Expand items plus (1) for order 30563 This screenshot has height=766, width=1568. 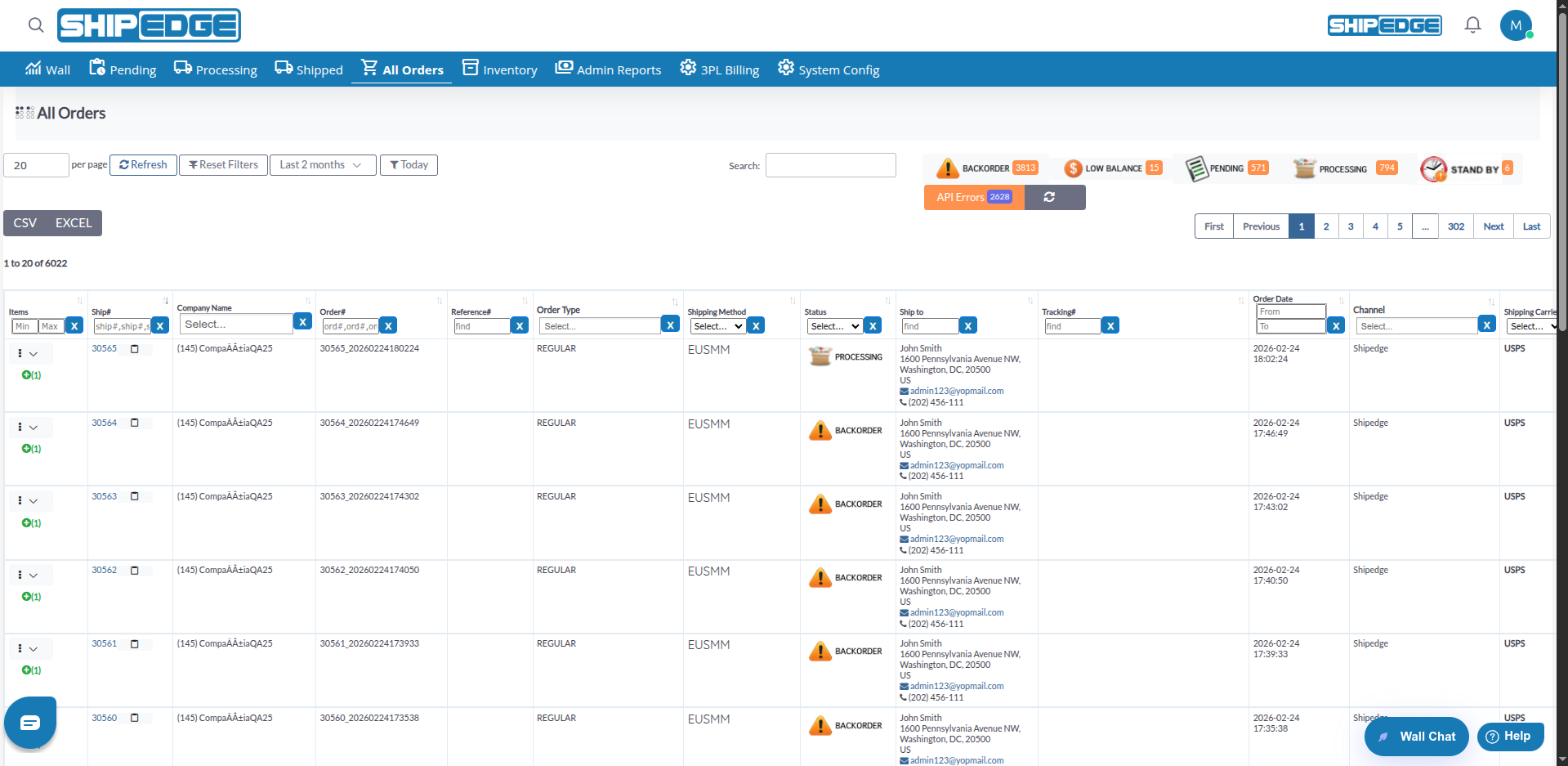point(31,523)
